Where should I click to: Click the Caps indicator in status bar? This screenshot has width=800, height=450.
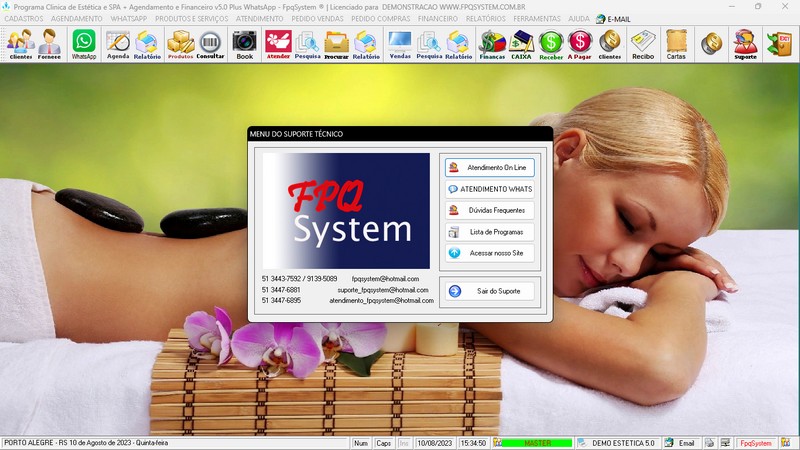click(x=383, y=443)
